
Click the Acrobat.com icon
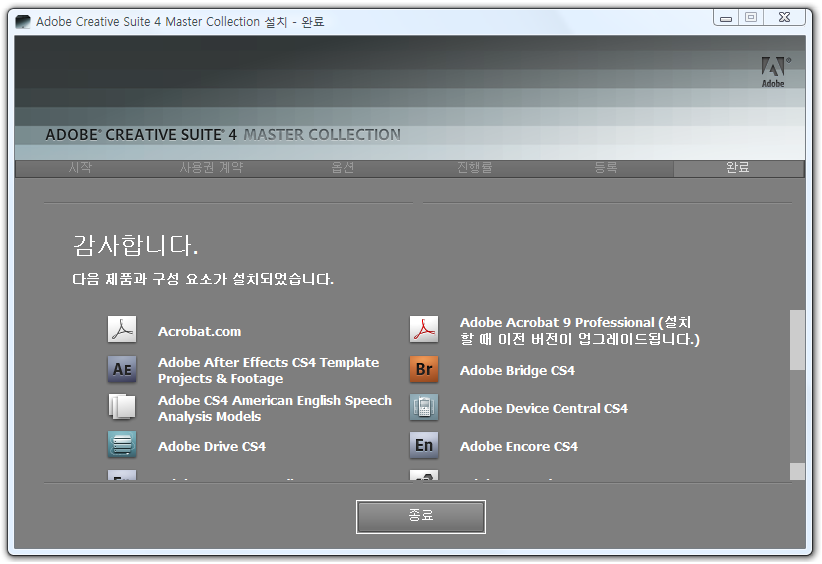coord(122,330)
